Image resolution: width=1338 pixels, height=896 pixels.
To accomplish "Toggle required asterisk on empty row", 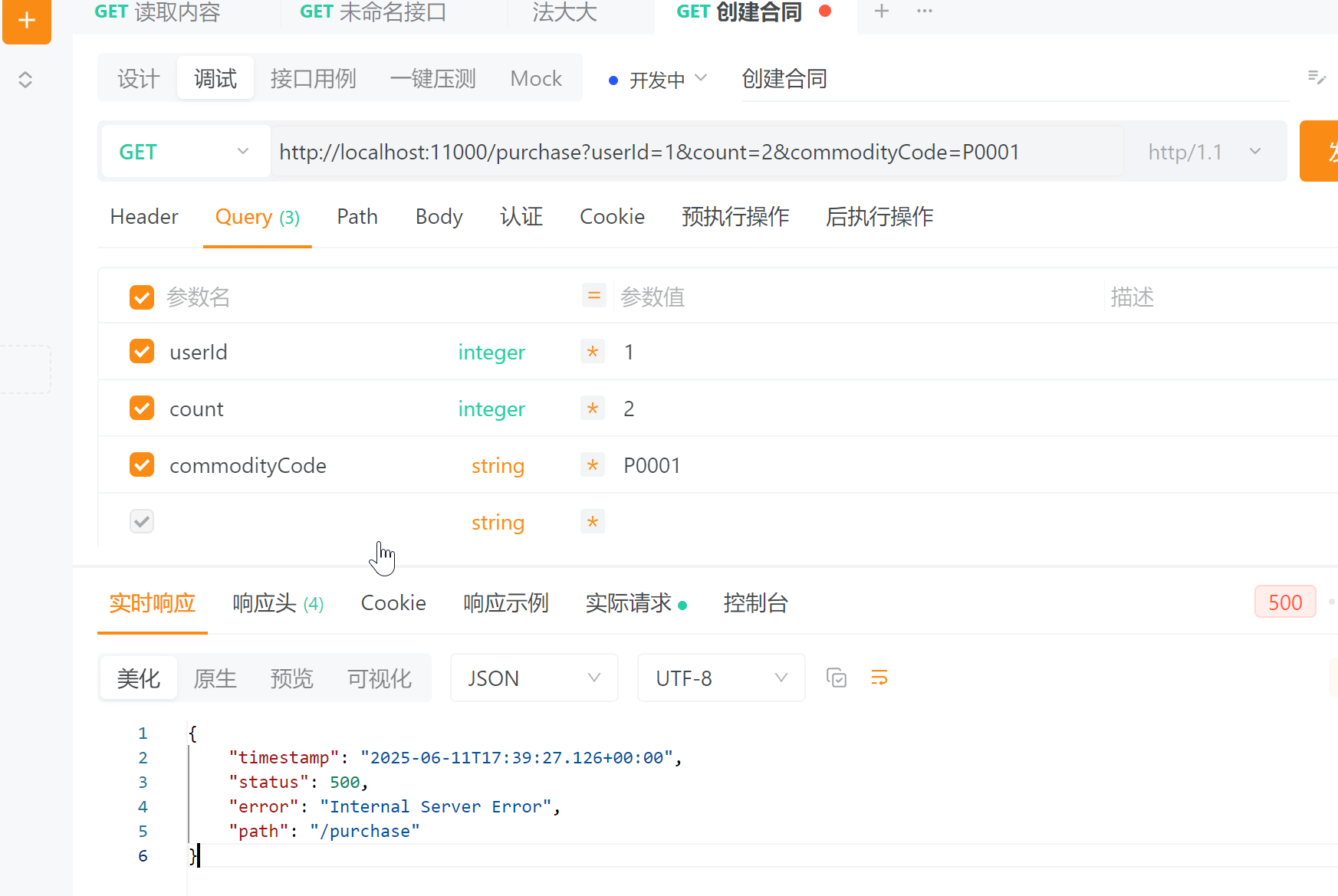I will click(593, 522).
